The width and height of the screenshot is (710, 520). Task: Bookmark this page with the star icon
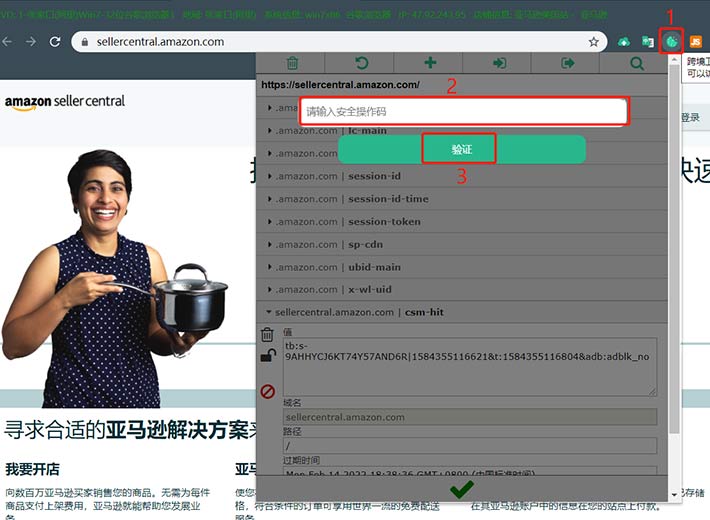593,42
